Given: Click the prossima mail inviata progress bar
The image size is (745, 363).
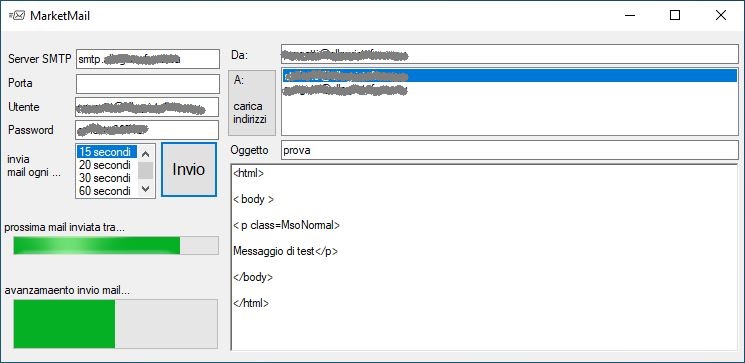Looking at the screenshot, I should point(116,245).
